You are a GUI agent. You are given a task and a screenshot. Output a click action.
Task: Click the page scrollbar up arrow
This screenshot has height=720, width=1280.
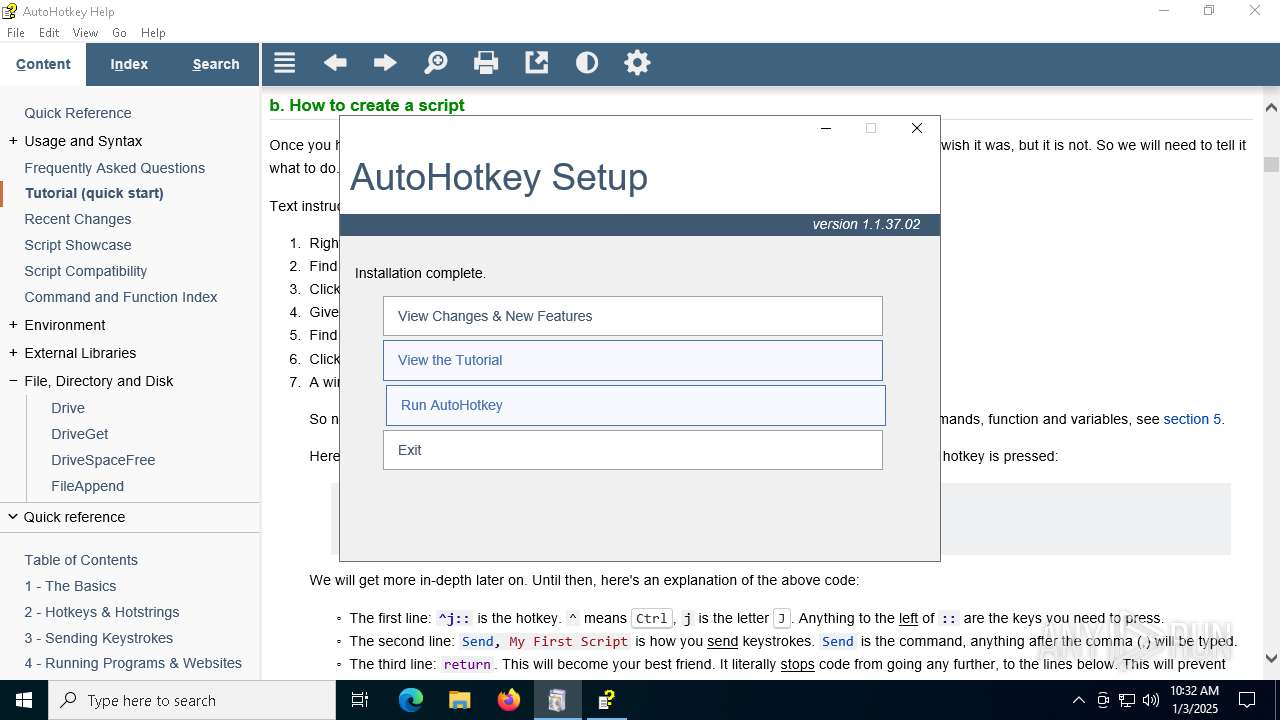[x=1271, y=107]
